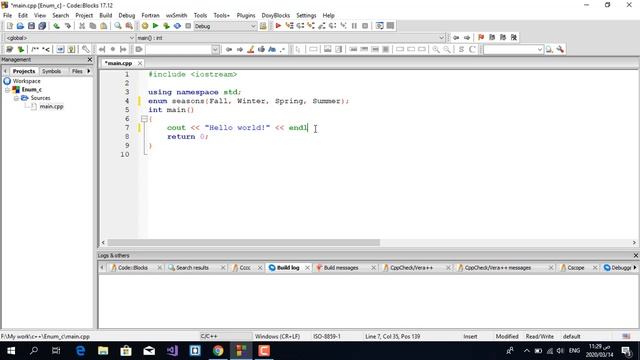Open the text search combo box dropdown
Screen dimensions: 640x360
click(x=215, y=49)
